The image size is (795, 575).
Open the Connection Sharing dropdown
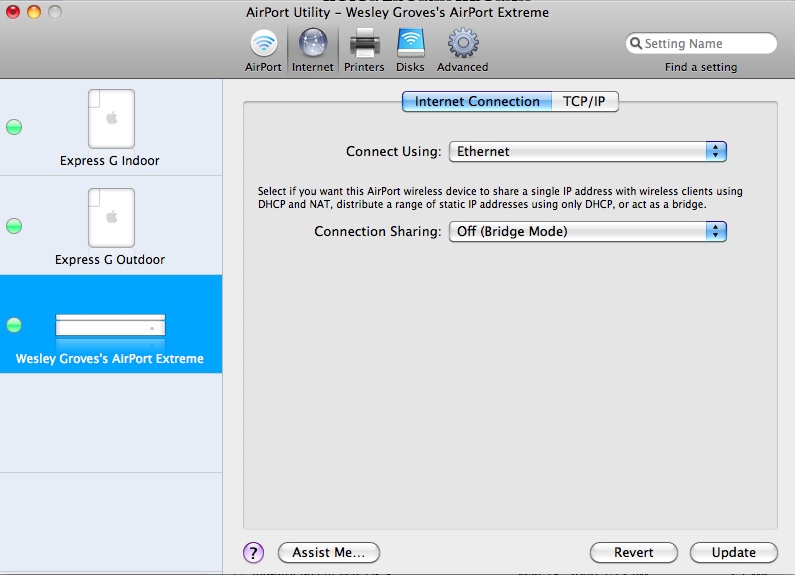tap(588, 231)
